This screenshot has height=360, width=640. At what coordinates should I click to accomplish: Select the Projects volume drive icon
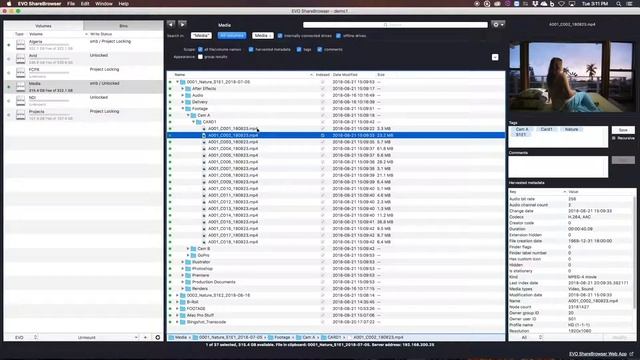point(20,115)
